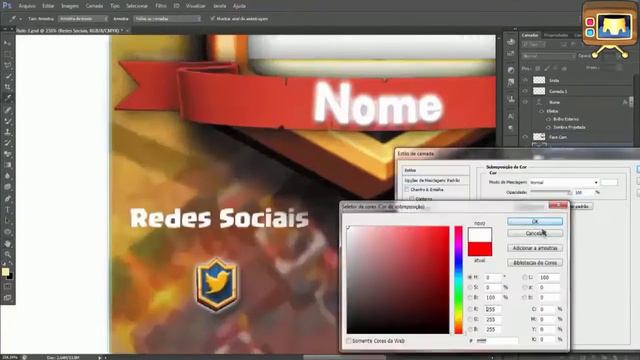Image resolution: width=640 pixels, height=360 pixels.
Task: Open the Camada menu
Action: click(x=94, y=6)
